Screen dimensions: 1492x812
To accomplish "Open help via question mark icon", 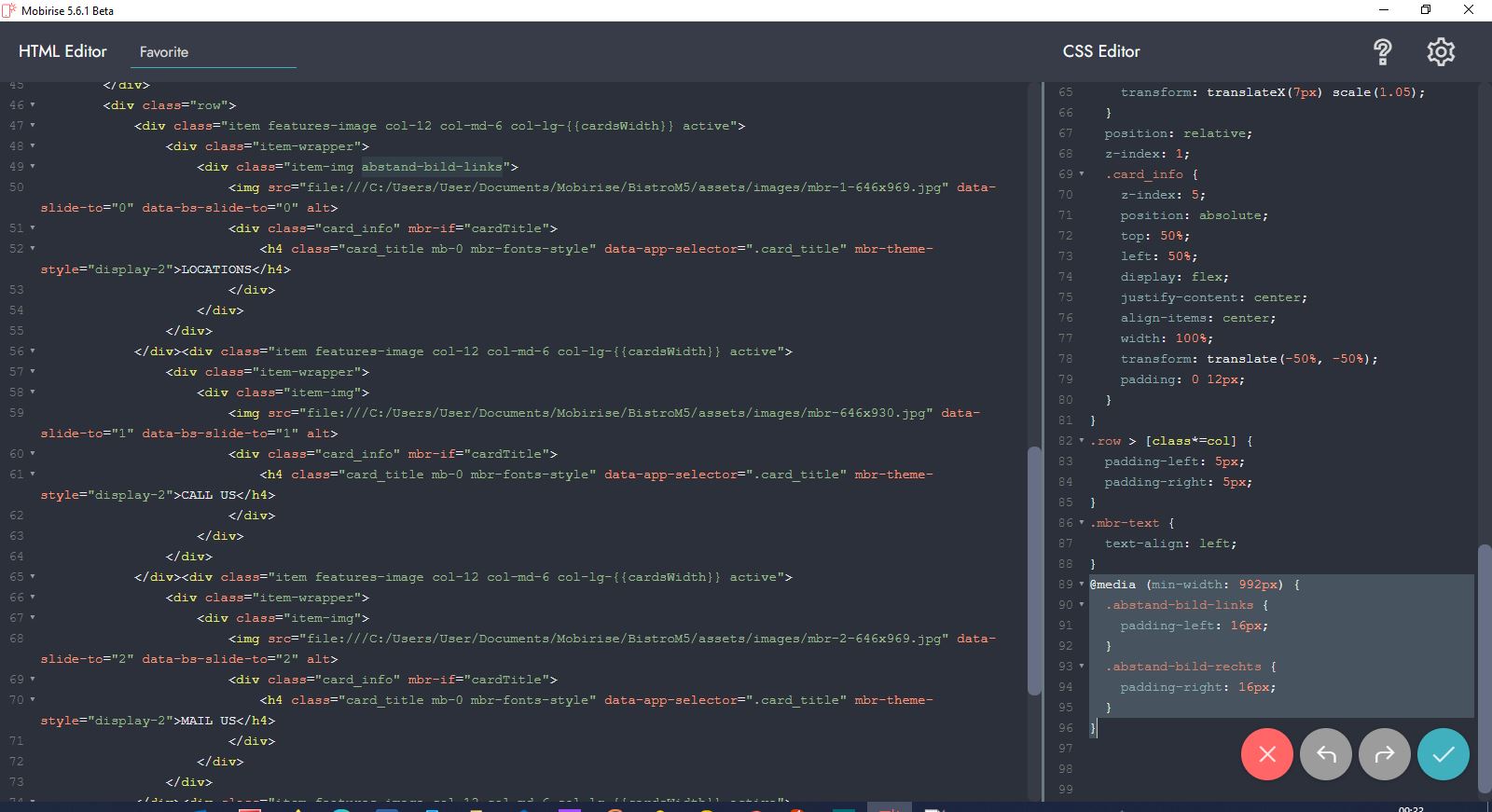I will [x=1383, y=52].
